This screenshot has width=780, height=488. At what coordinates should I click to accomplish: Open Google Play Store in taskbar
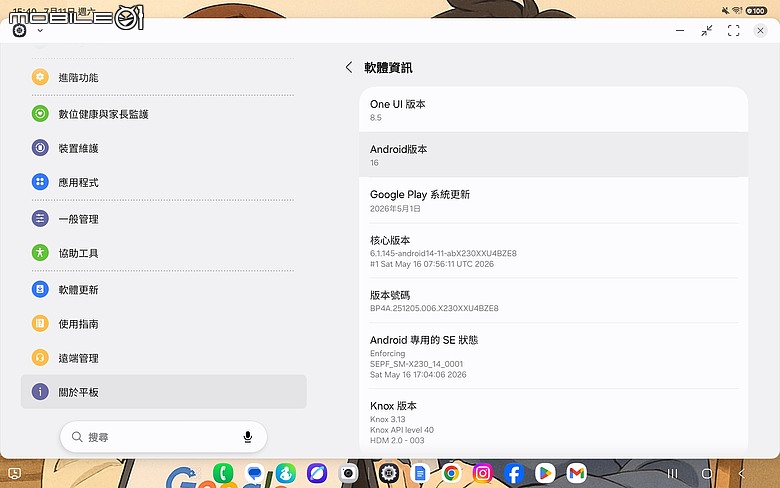[545, 473]
